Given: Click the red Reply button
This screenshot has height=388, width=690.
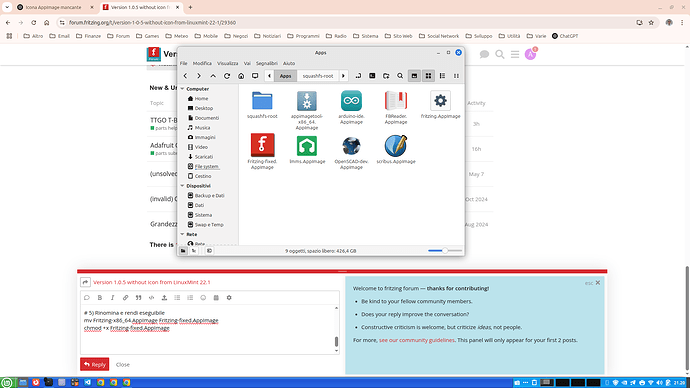Looking at the screenshot, I should [95, 364].
